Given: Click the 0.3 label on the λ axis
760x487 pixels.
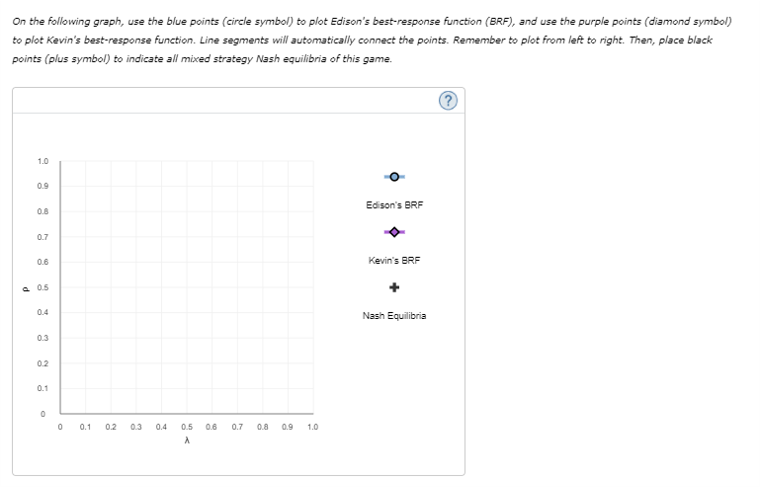Looking at the screenshot, I should [x=136, y=427].
